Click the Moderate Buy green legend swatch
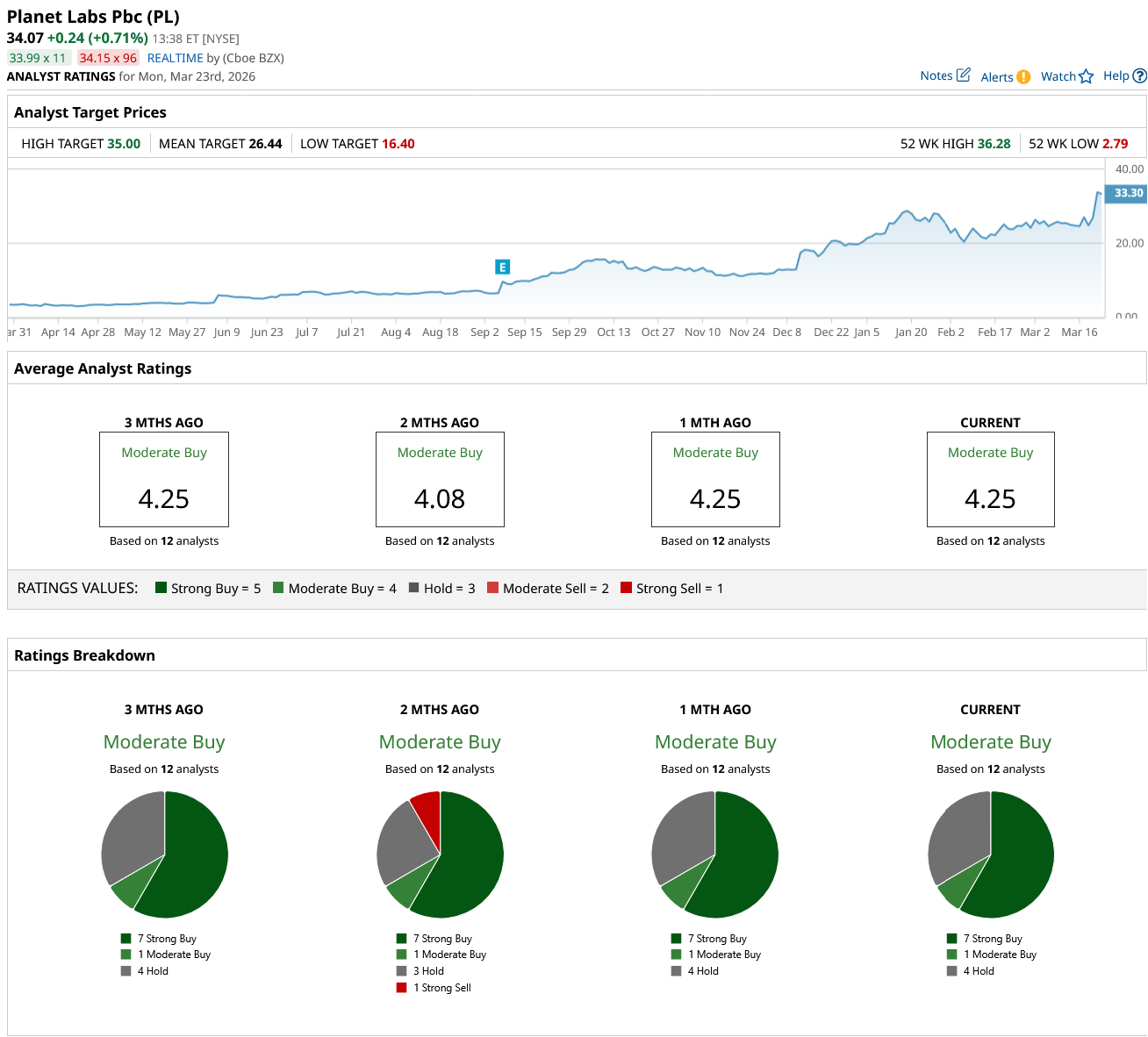 coord(278,588)
